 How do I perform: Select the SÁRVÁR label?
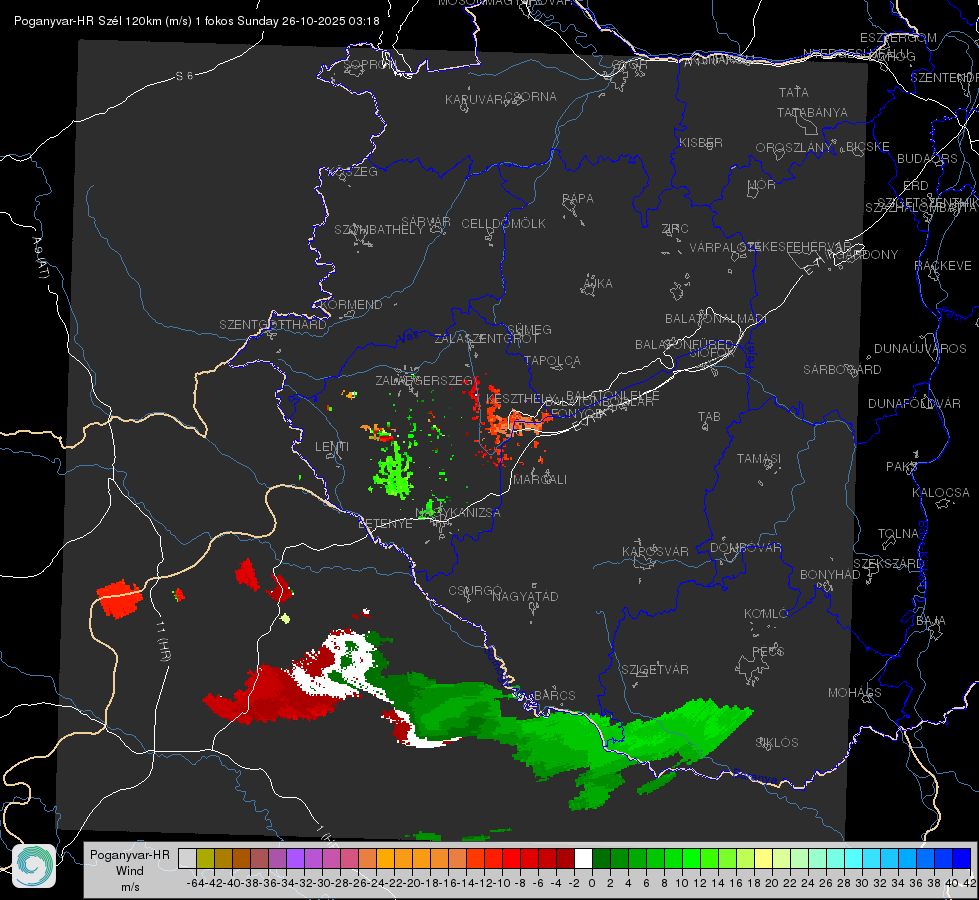coord(426,221)
